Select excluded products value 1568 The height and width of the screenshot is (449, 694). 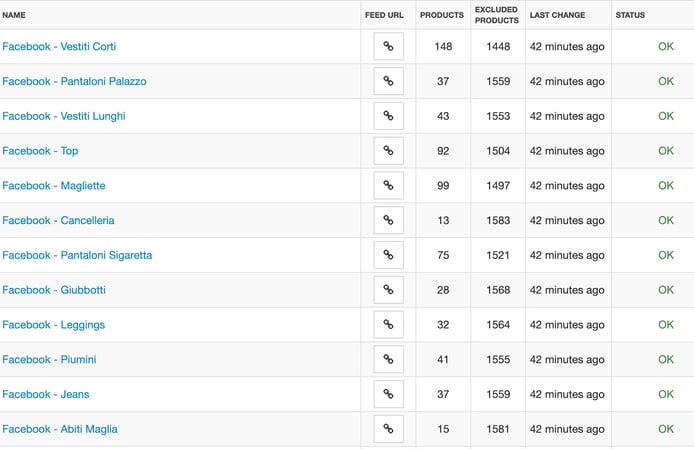pyautogui.click(x=498, y=290)
